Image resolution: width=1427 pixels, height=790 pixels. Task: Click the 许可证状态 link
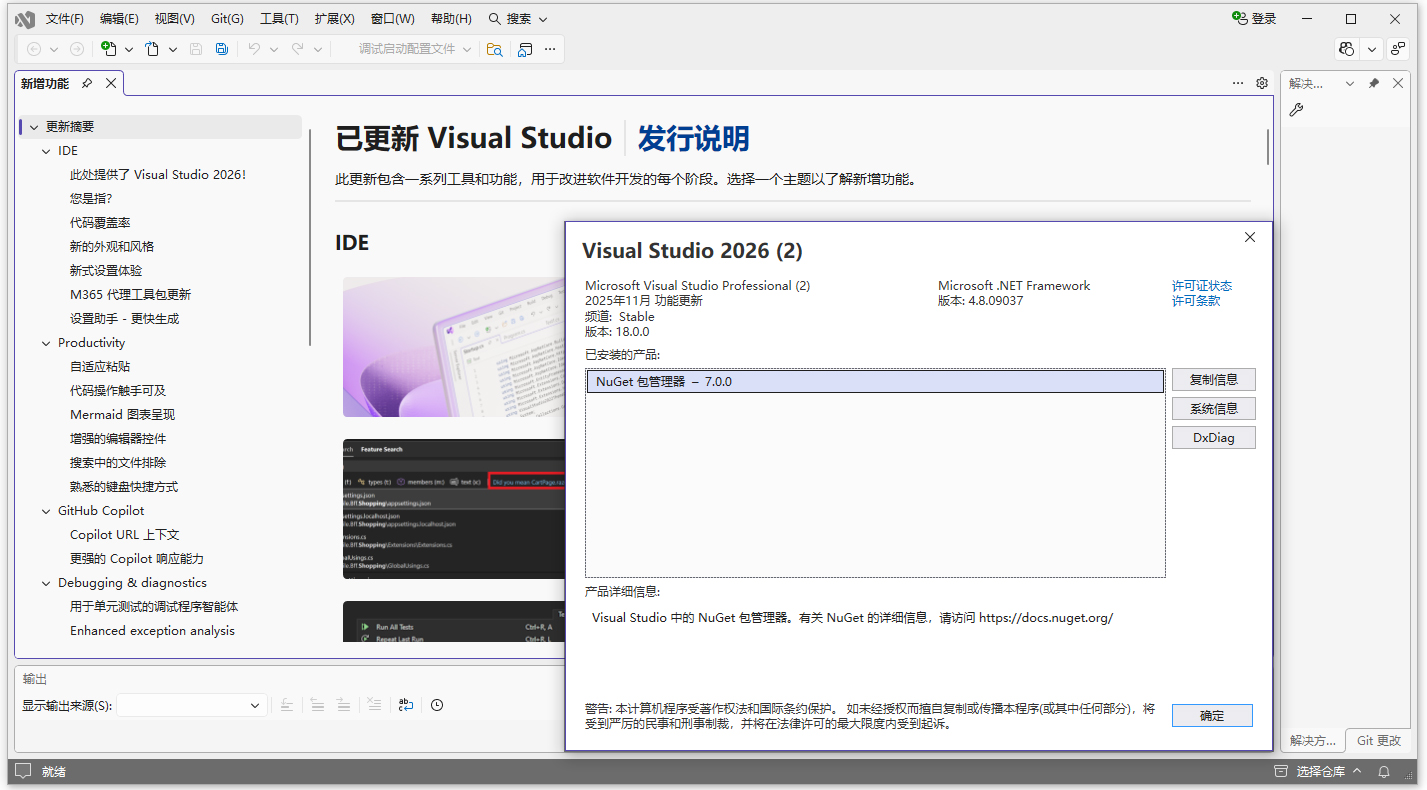[x=1202, y=285]
